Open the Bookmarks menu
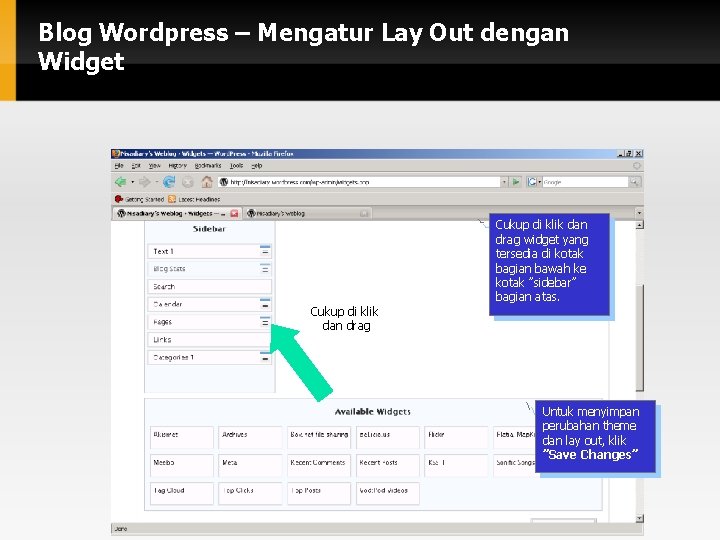Image resolution: width=720 pixels, height=540 pixels. (208, 166)
